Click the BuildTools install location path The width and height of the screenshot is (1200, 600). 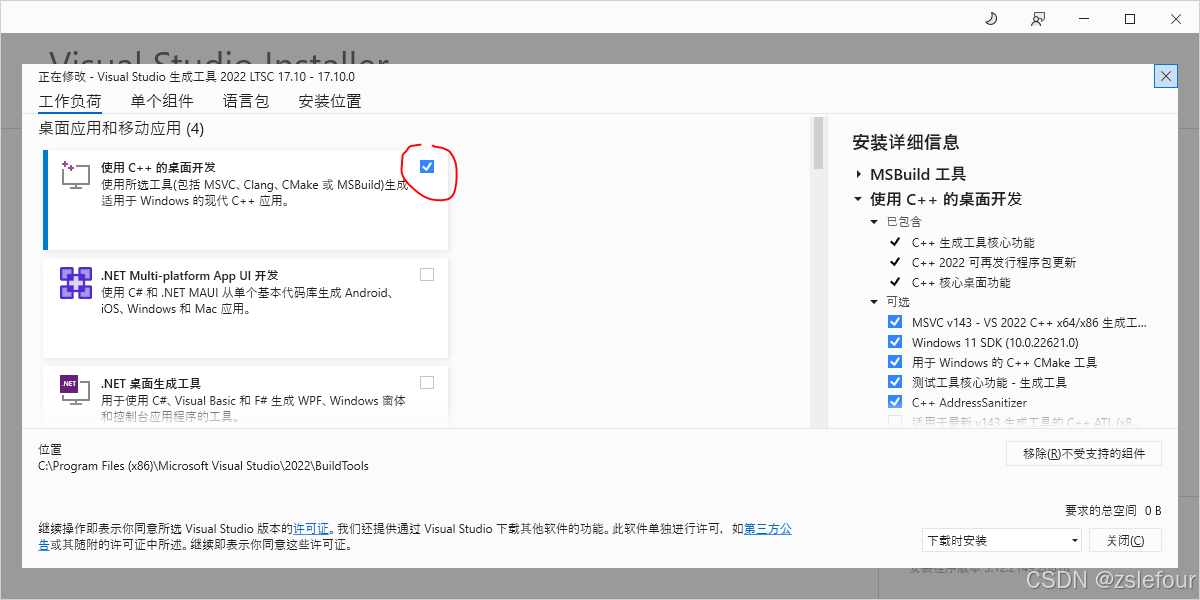coord(203,466)
